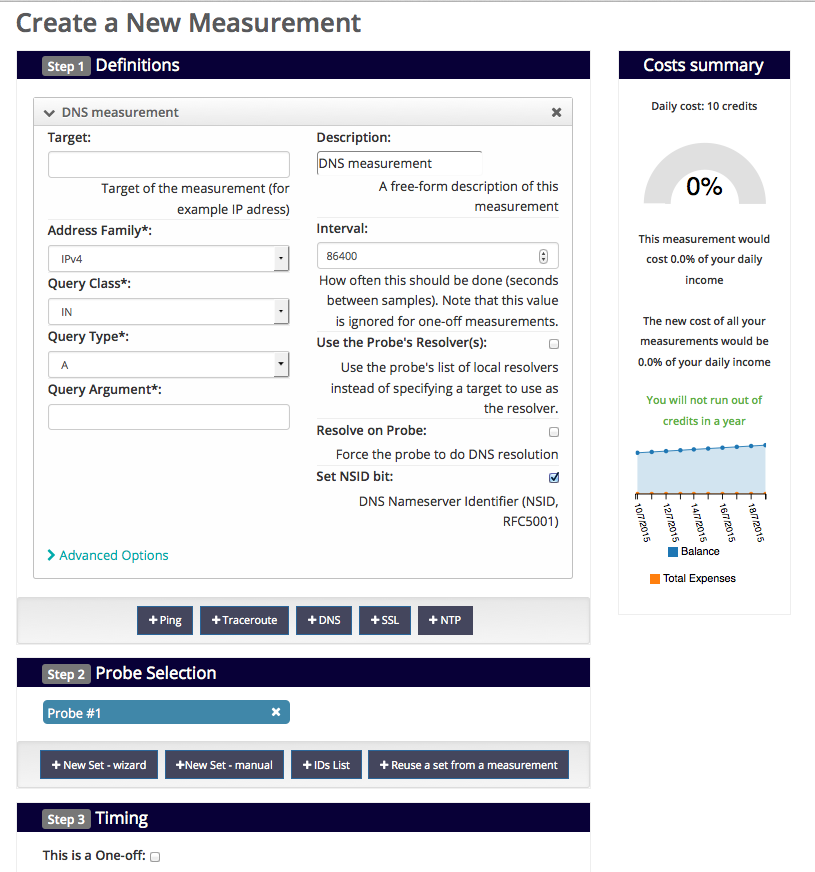The height and width of the screenshot is (872, 815).
Task: Expand Advanced Options
Action: [x=108, y=555]
